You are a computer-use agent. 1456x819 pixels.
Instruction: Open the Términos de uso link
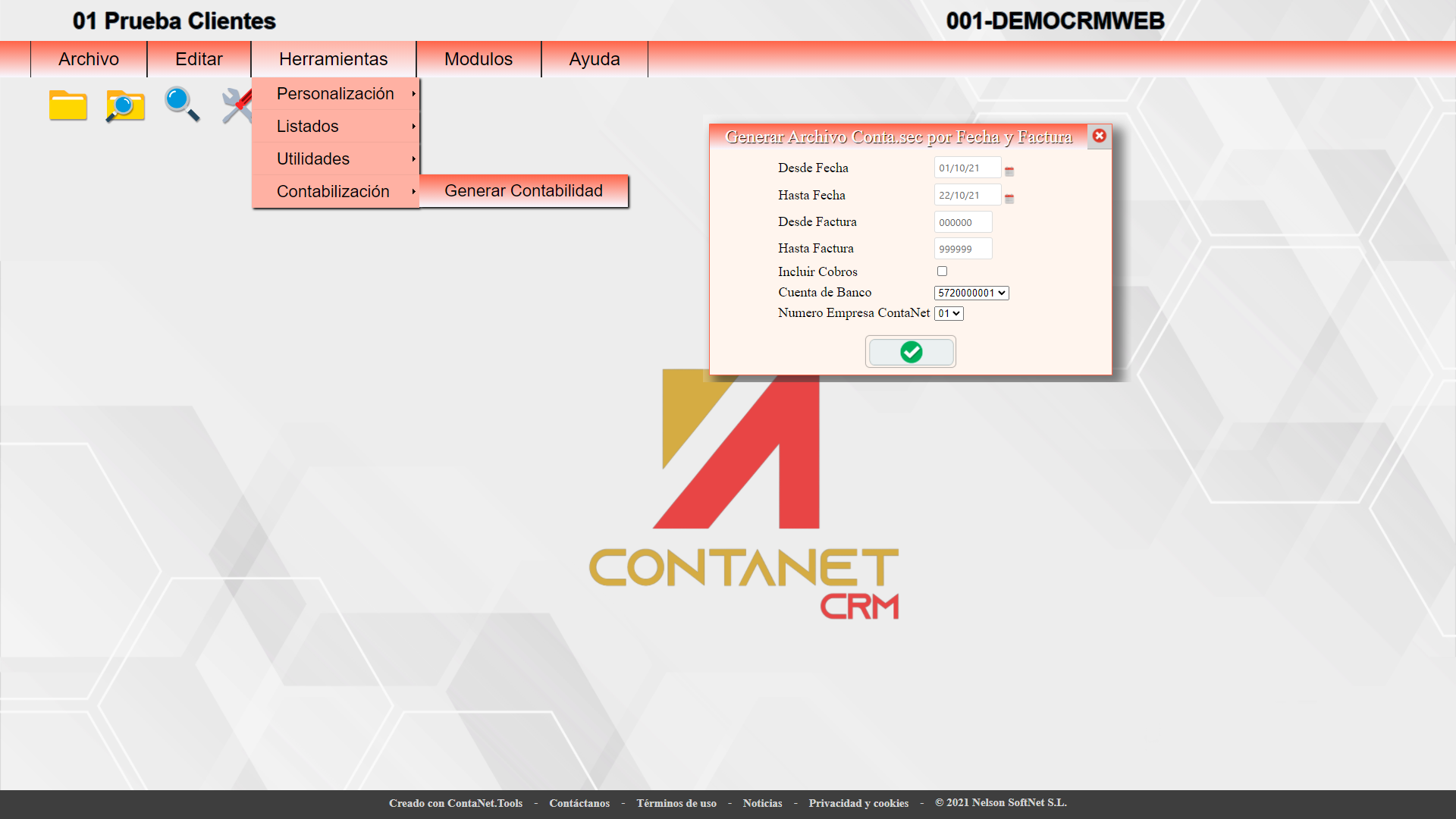pyautogui.click(x=676, y=803)
